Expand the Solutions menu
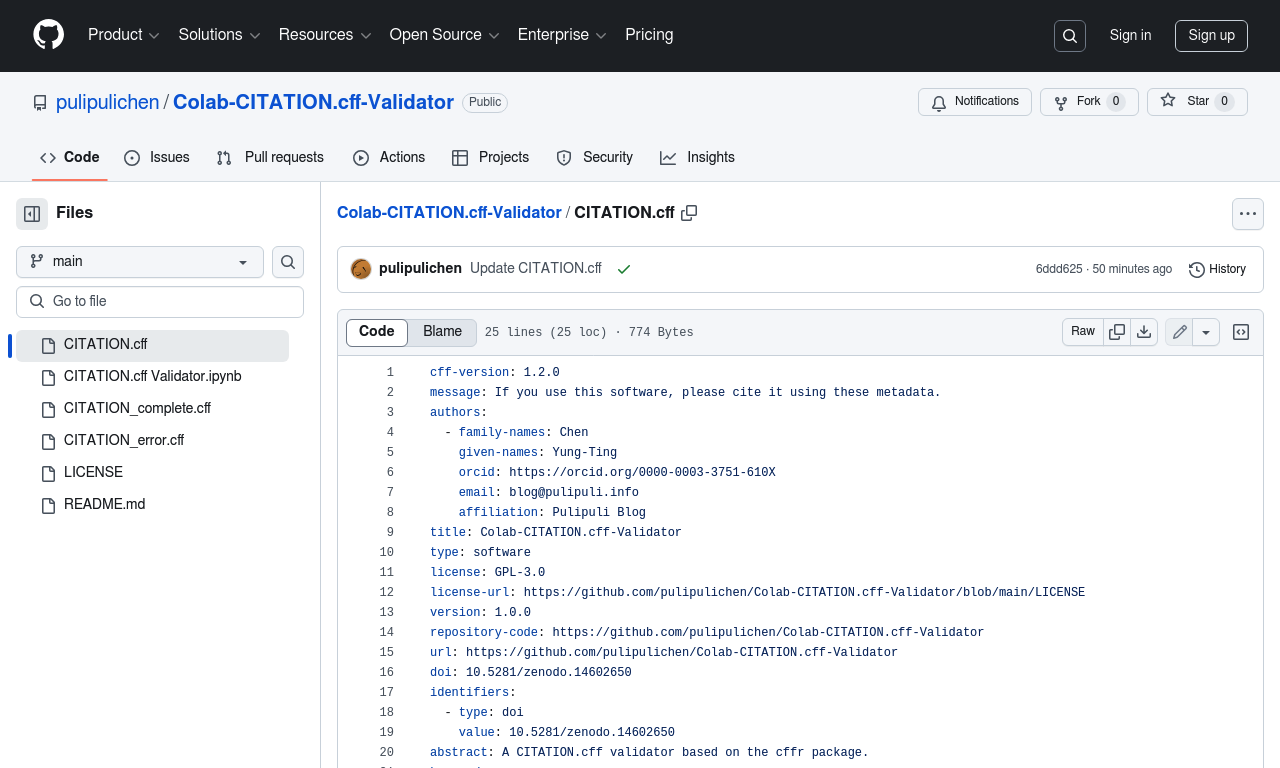This screenshot has height=768, width=1280. point(220,35)
